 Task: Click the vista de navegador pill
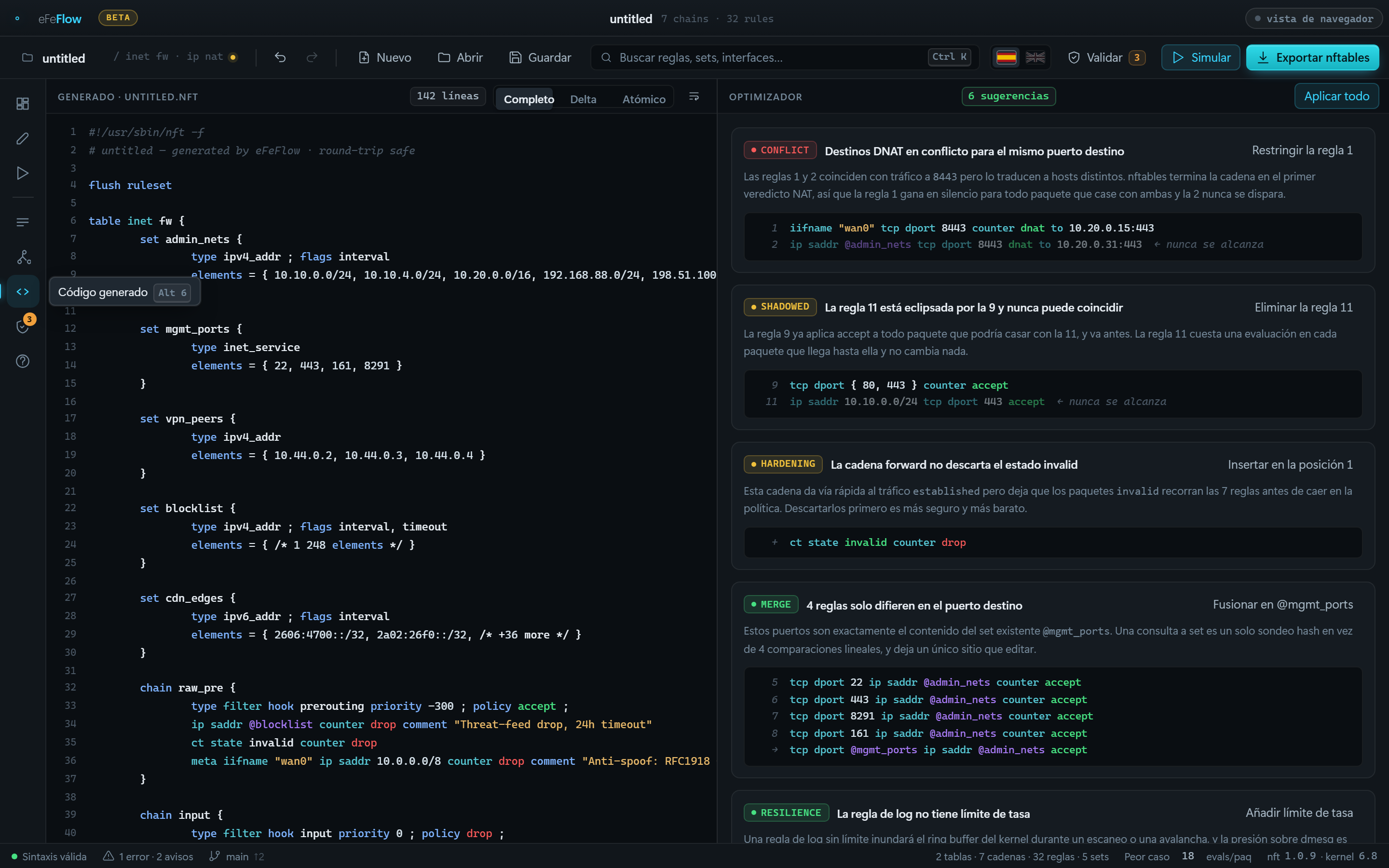(x=1313, y=19)
